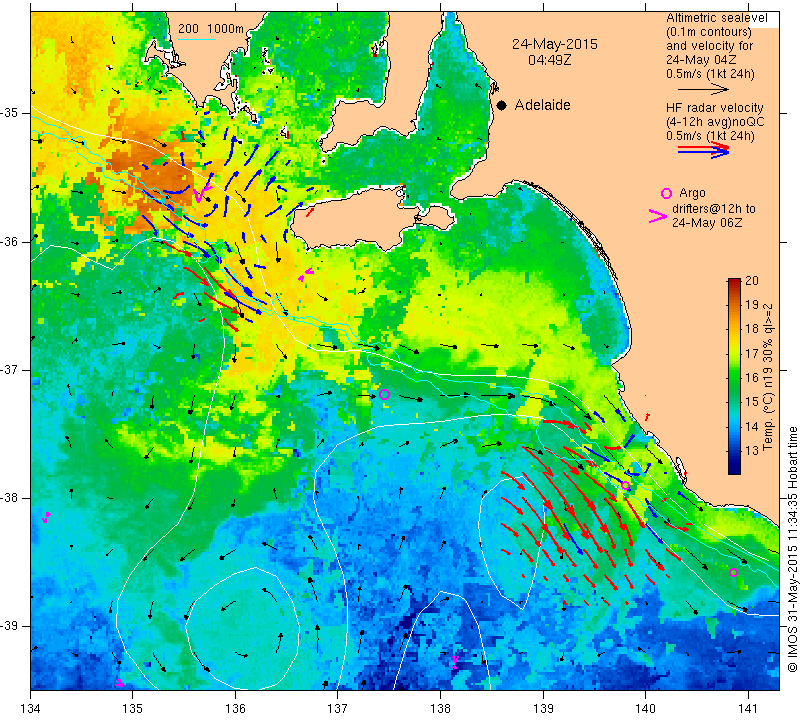Click the magenta drifter marker near 134.9E, 39.4S

tap(119, 683)
